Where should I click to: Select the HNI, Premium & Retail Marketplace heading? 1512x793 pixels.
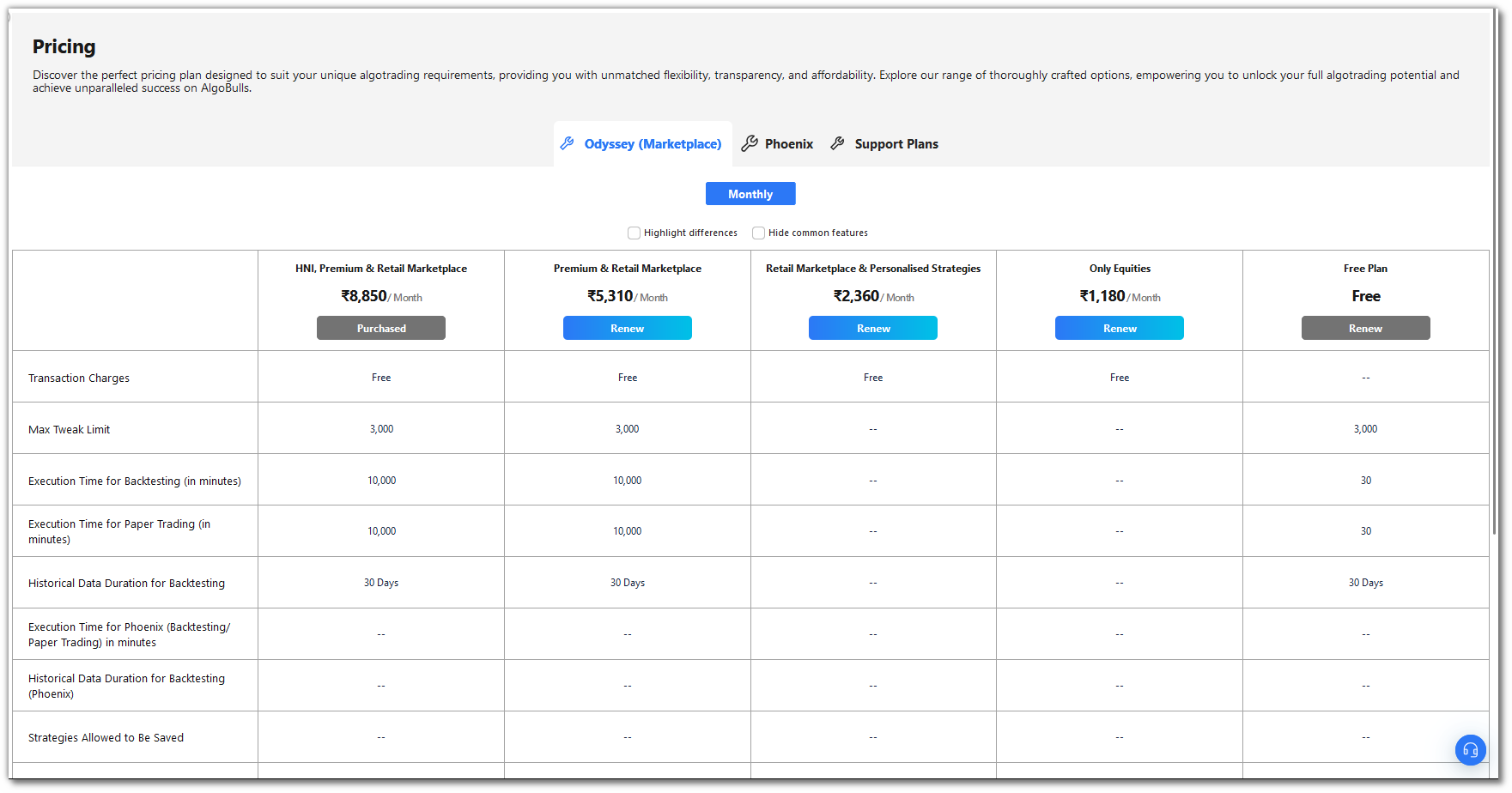click(x=381, y=269)
